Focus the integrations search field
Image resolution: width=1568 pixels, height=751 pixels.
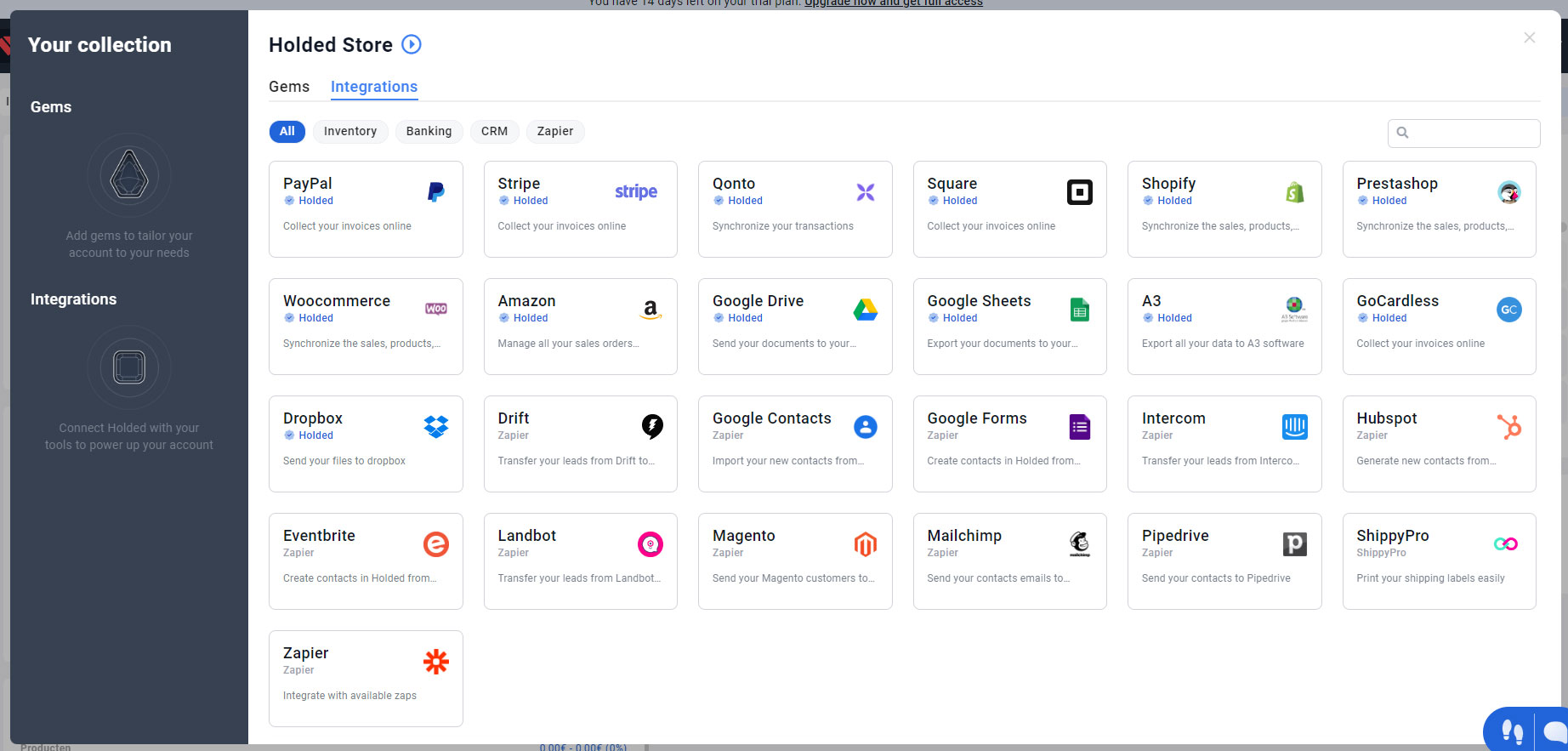[x=1464, y=133]
